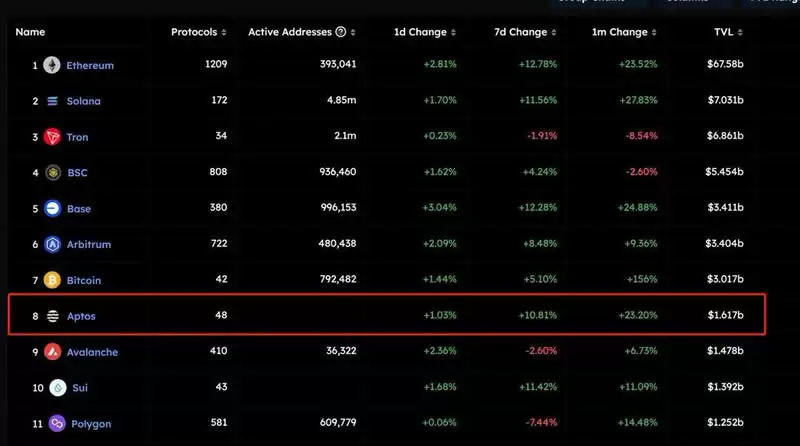Image resolution: width=800 pixels, height=446 pixels.
Task: Click the Ethereum chain logo icon
Action: 52,65
